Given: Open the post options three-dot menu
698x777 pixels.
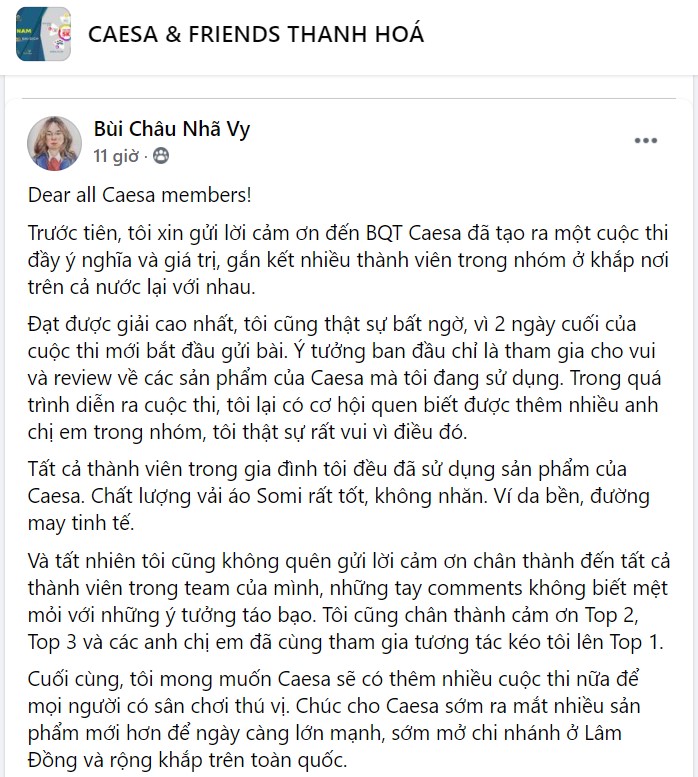Looking at the screenshot, I should click(x=646, y=141).
